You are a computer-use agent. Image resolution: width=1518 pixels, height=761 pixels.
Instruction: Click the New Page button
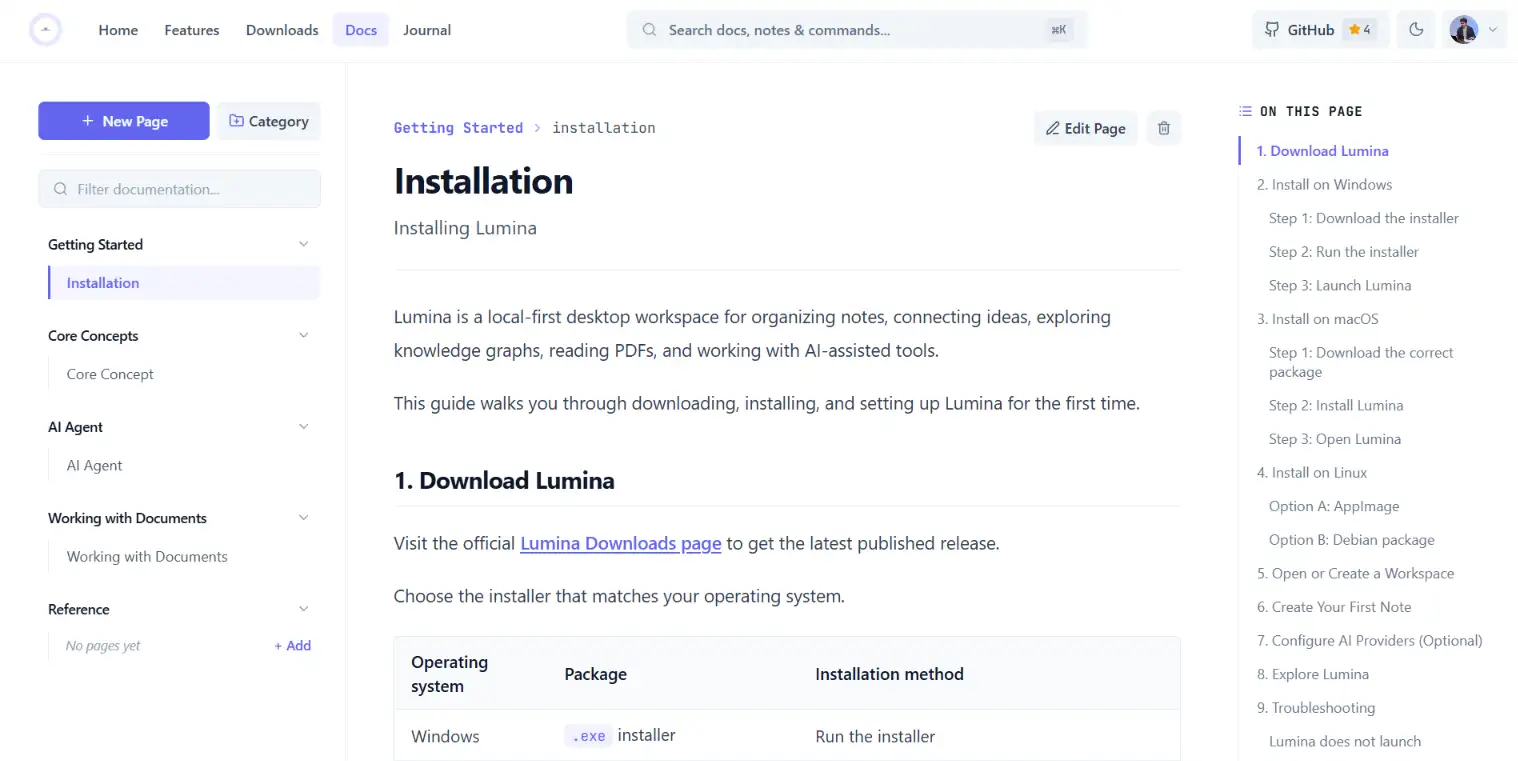(124, 121)
